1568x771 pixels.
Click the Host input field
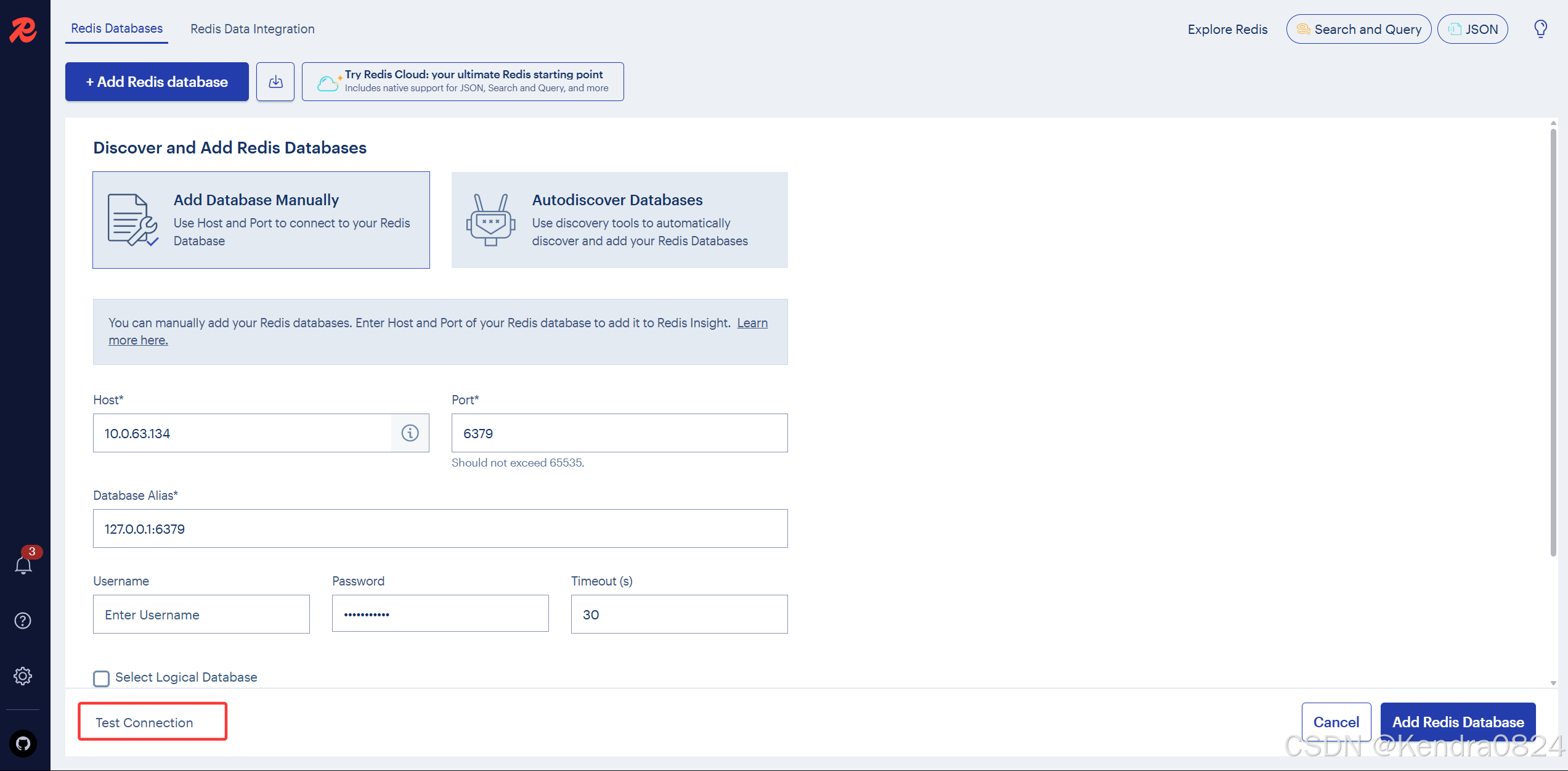pyautogui.click(x=242, y=433)
